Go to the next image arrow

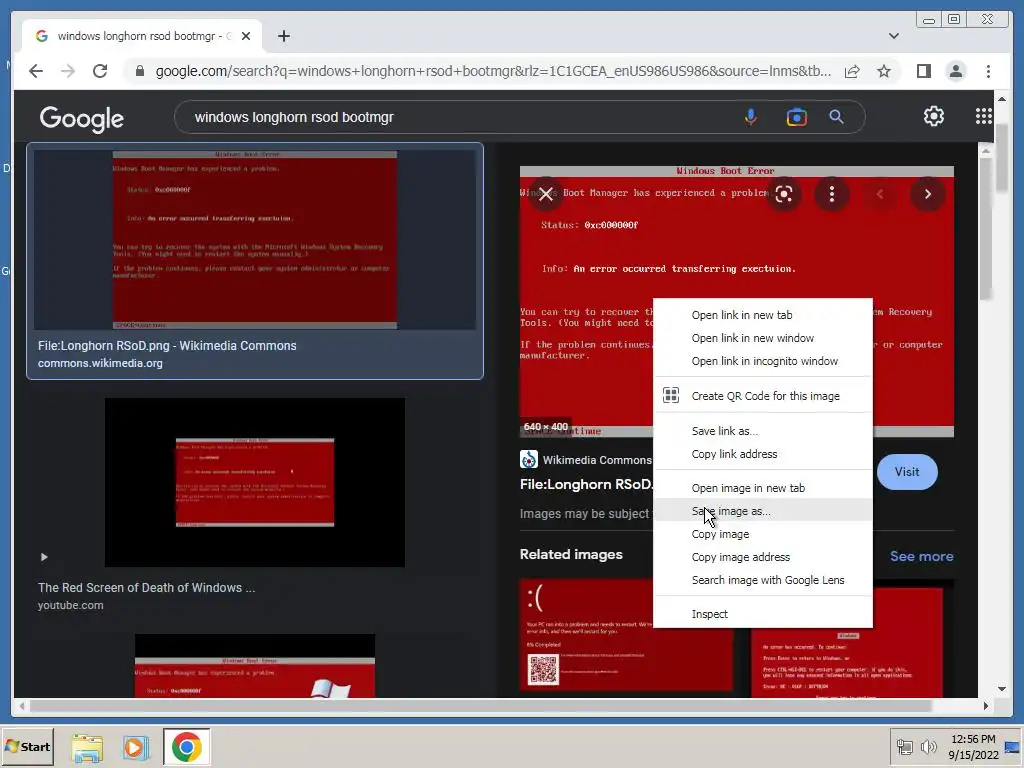pyautogui.click(x=927, y=194)
